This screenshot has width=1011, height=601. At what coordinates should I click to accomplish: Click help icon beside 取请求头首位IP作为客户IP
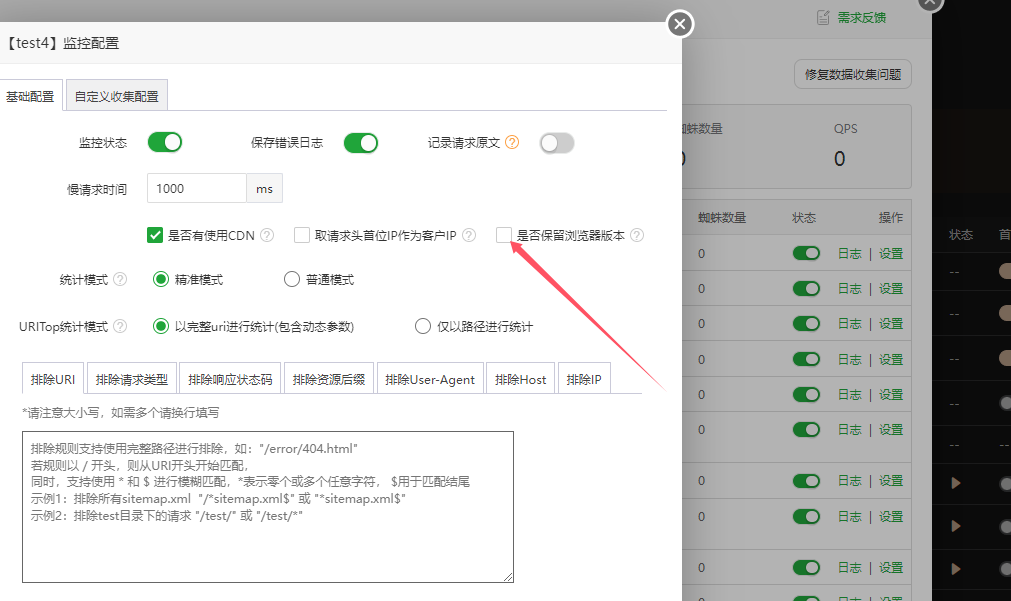(x=469, y=236)
